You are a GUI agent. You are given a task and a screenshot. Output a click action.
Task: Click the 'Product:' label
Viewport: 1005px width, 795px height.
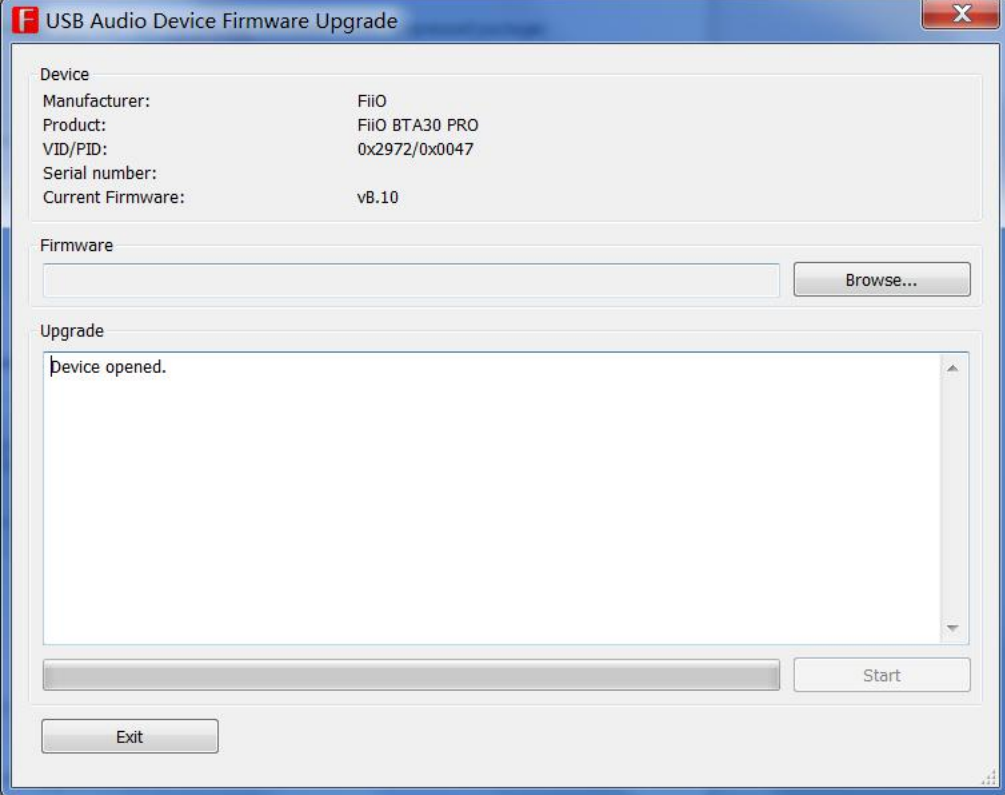(74, 125)
